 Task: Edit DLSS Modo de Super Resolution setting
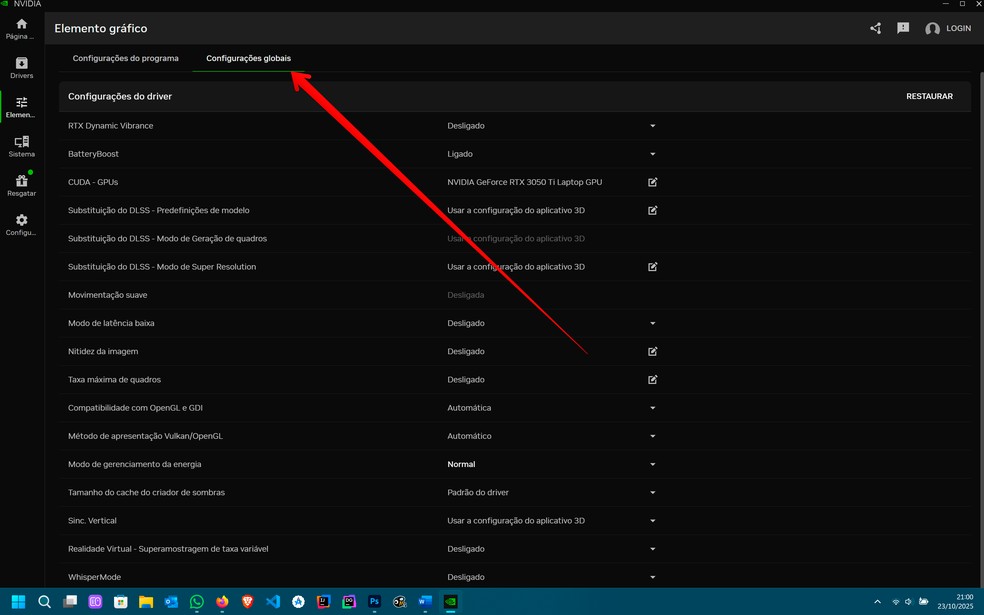pyautogui.click(x=652, y=267)
